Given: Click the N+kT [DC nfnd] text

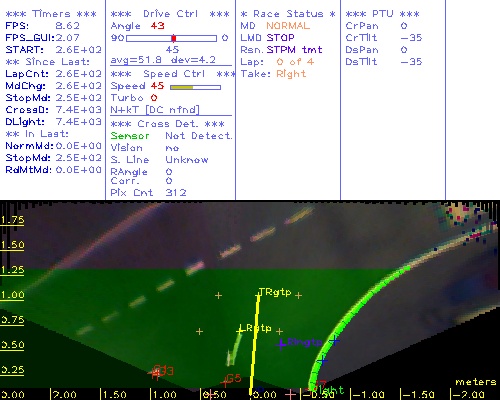Looking at the screenshot, I should pos(155,110).
